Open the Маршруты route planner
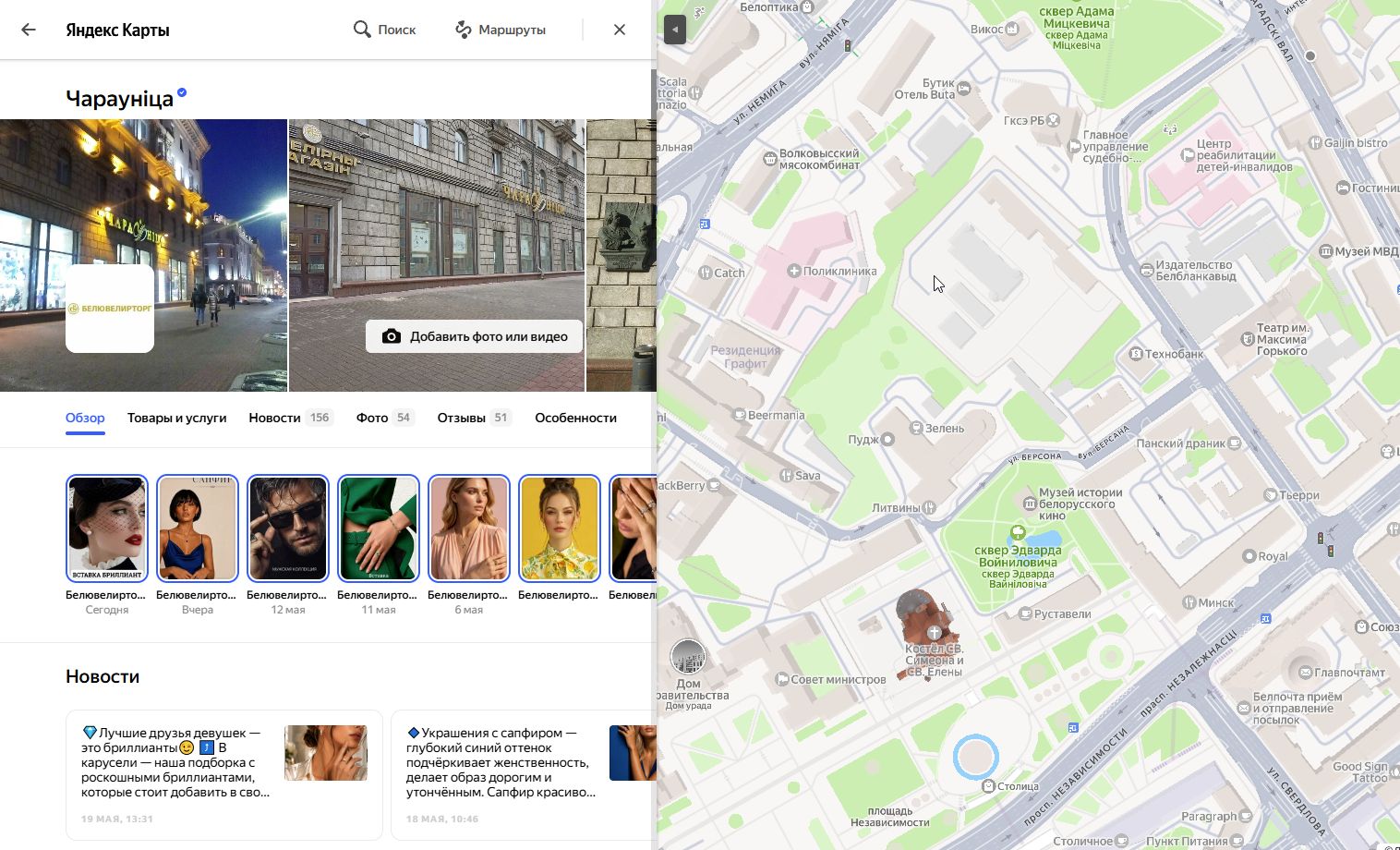 [501, 30]
